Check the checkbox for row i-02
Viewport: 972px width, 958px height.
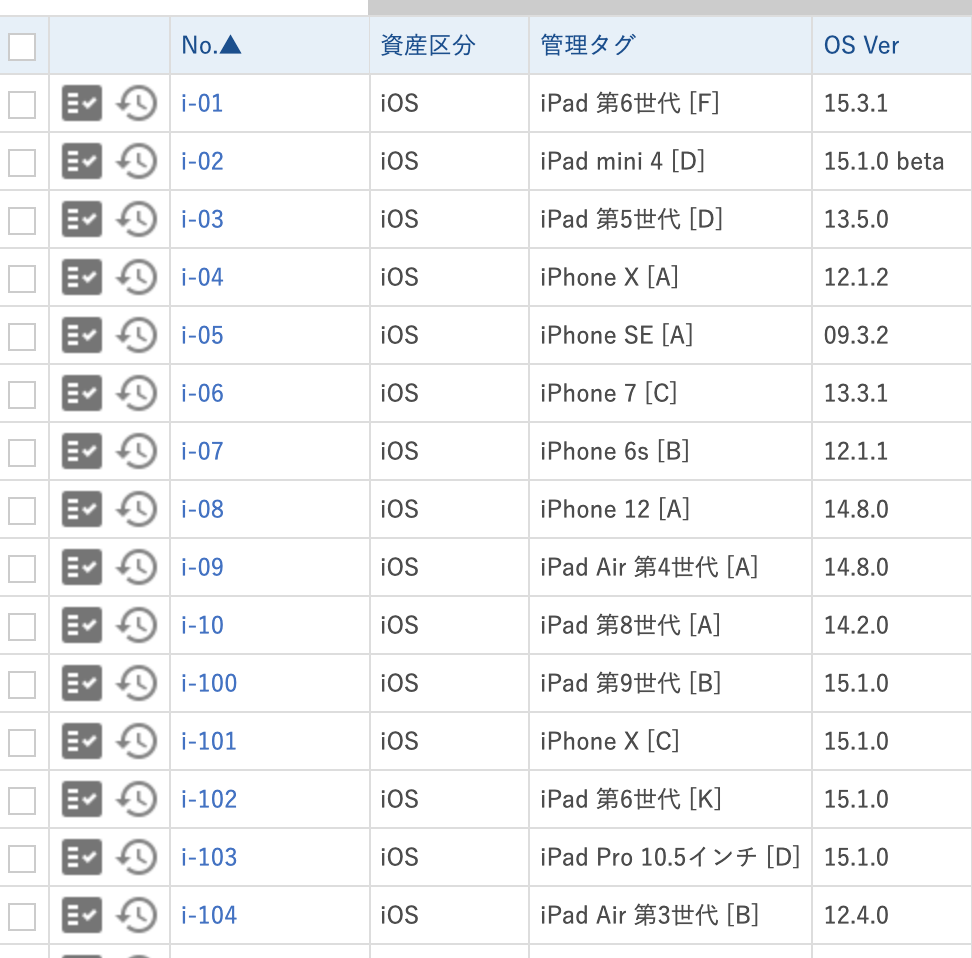pyautogui.click(x=22, y=162)
